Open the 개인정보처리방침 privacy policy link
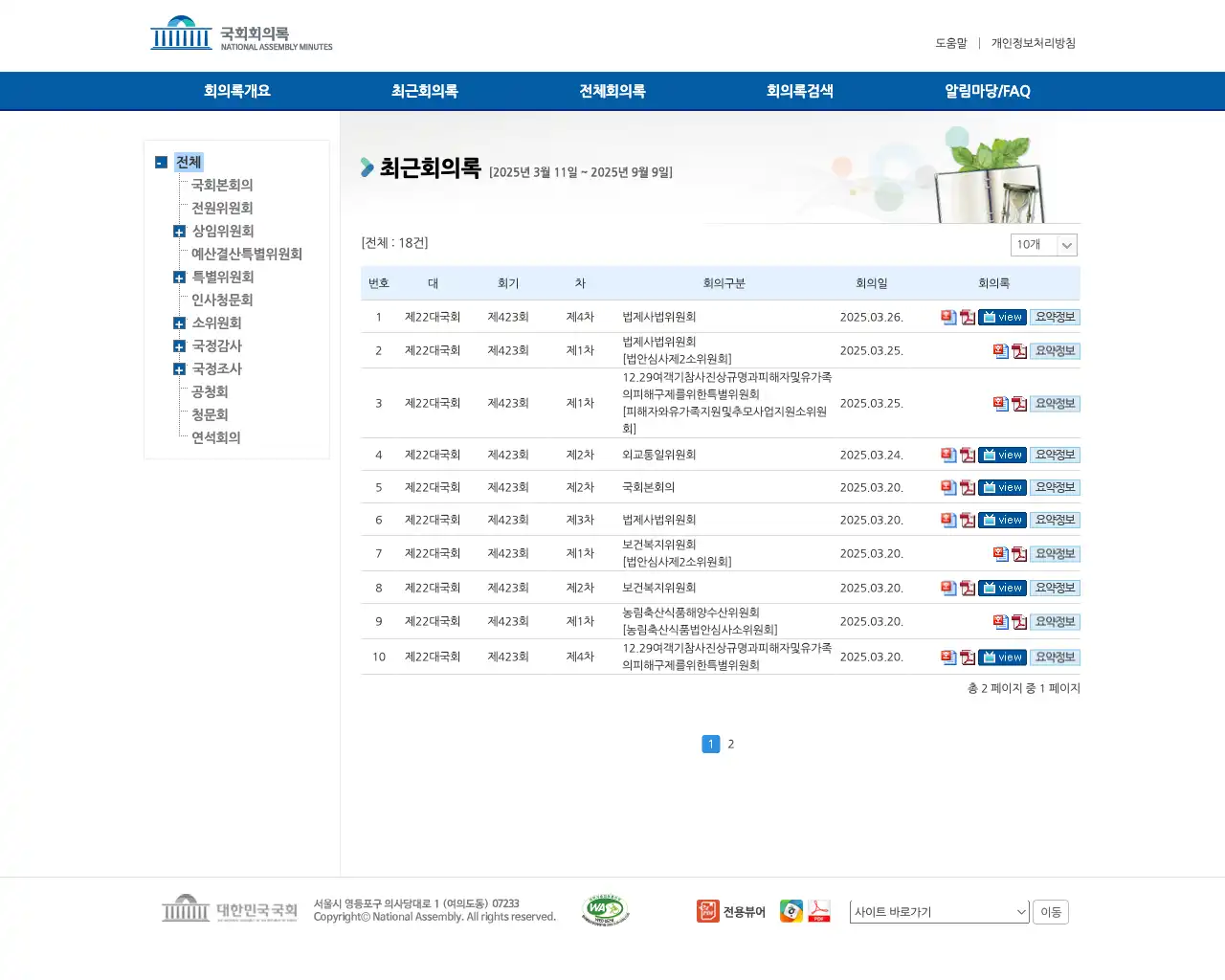This screenshot has height=980, width=1225. [1034, 43]
